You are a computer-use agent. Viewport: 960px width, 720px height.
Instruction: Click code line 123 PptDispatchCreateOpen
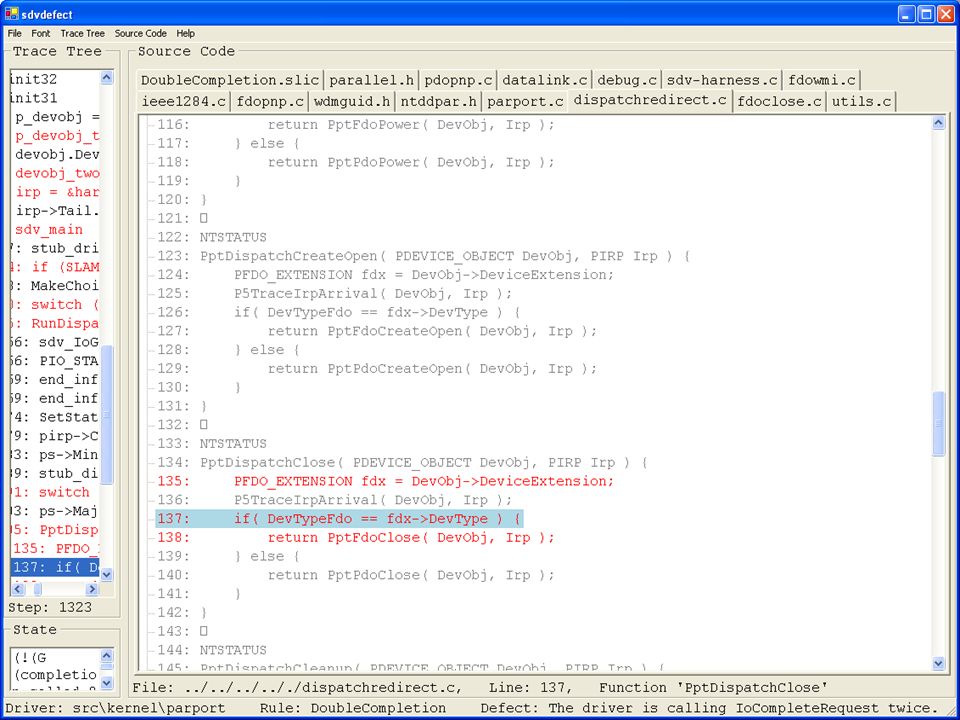(x=422, y=256)
